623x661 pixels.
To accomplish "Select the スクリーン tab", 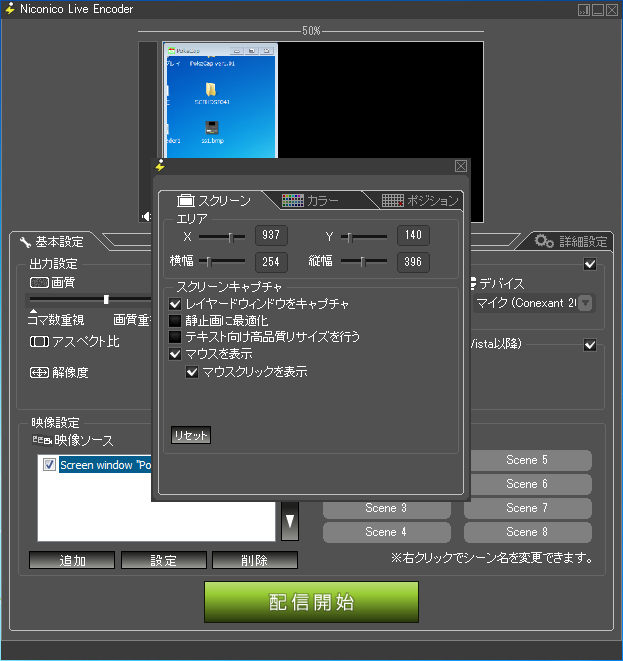I will [x=214, y=201].
